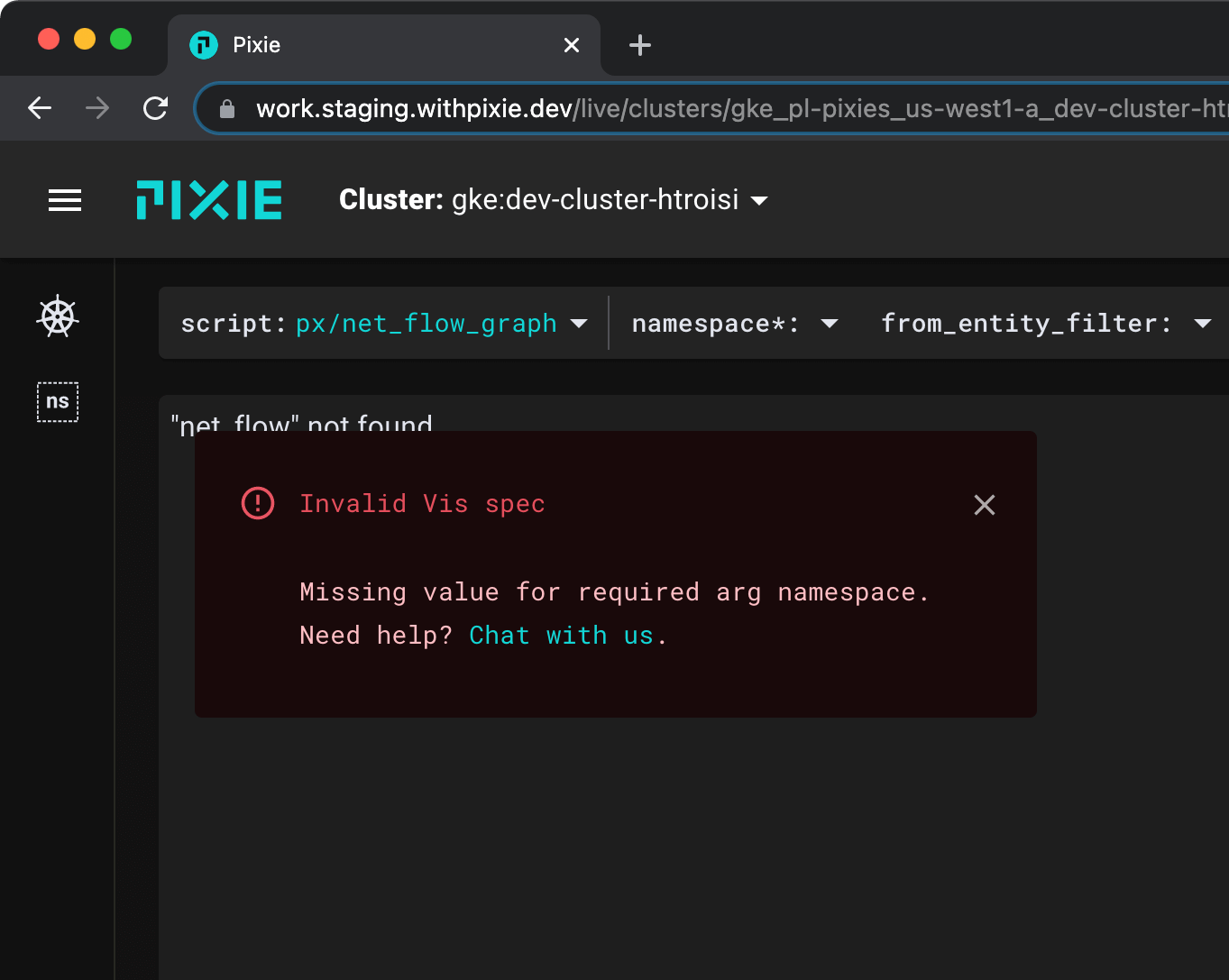Open the from_entity_filter dropdown
The width and height of the screenshot is (1229, 980).
point(1202,324)
